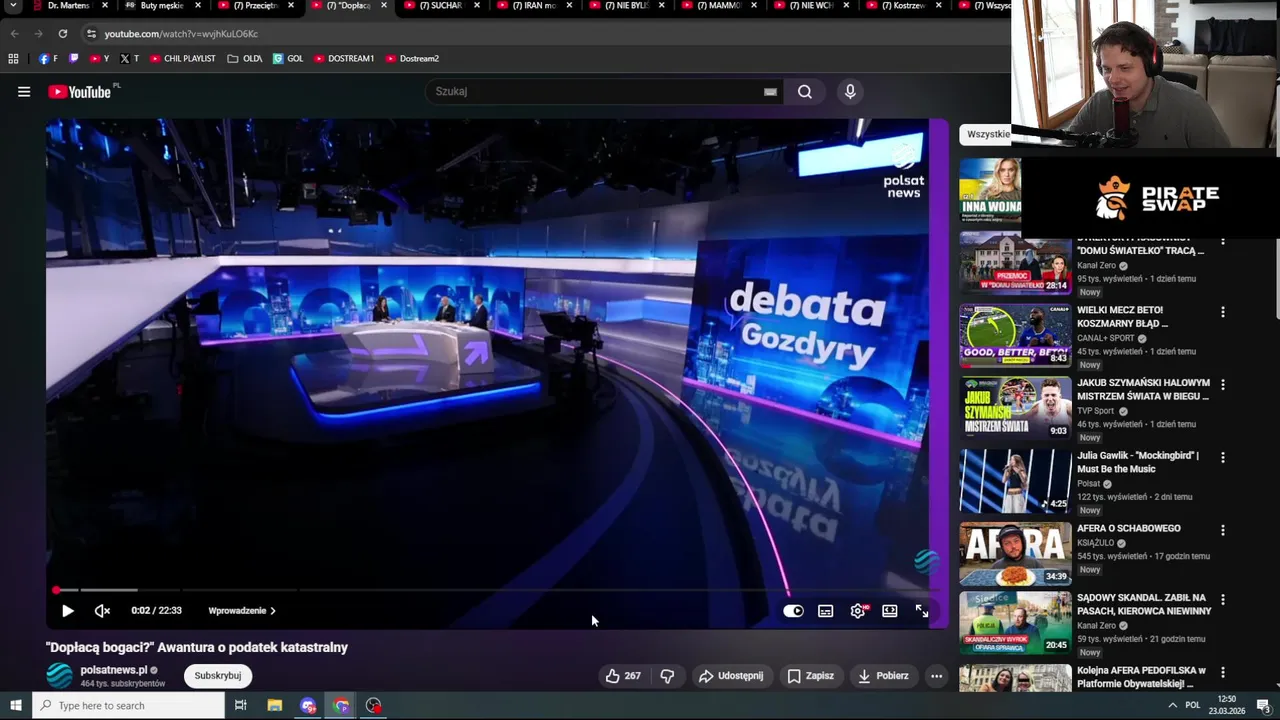The width and height of the screenshot is (1280, 720).
Task: Open File Explorer from the taskbar
Action: point(275,706)
